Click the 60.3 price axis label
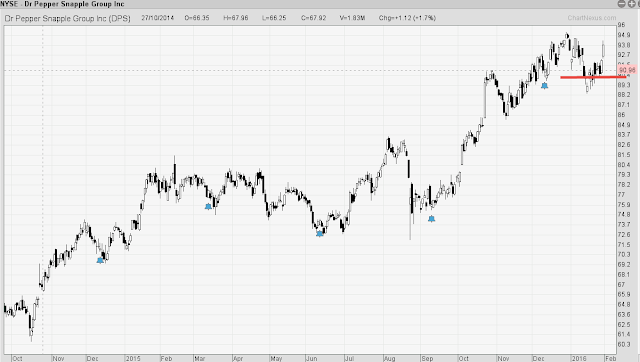Screen dimensions: 640x362 [624, 344]
